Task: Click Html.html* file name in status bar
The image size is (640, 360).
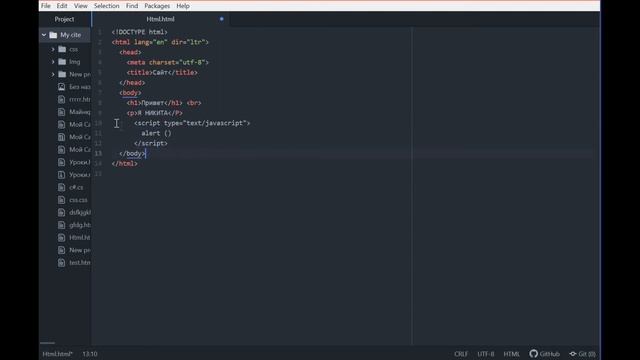Action: [58, 354]
